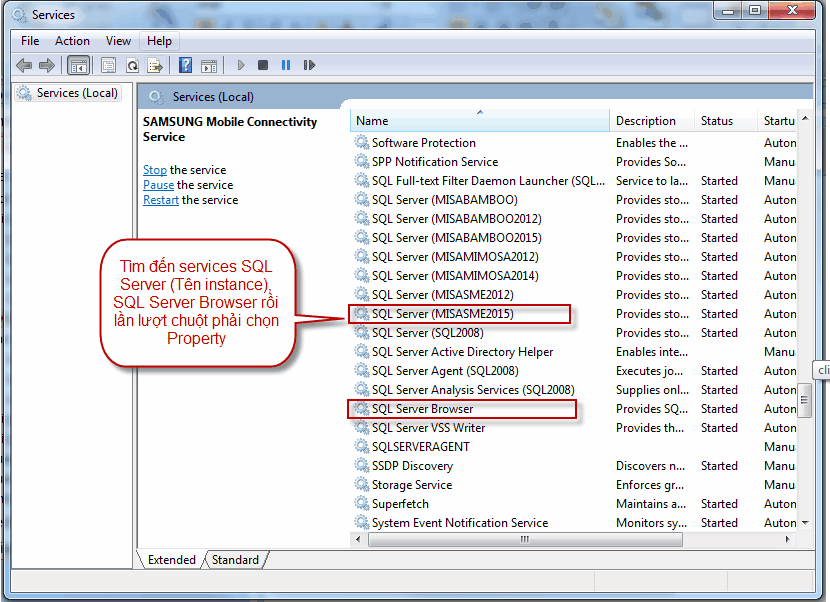Click gear icon of SPP Notification Service
Viewport: 830px width, 602px height.
pos(362,161)
